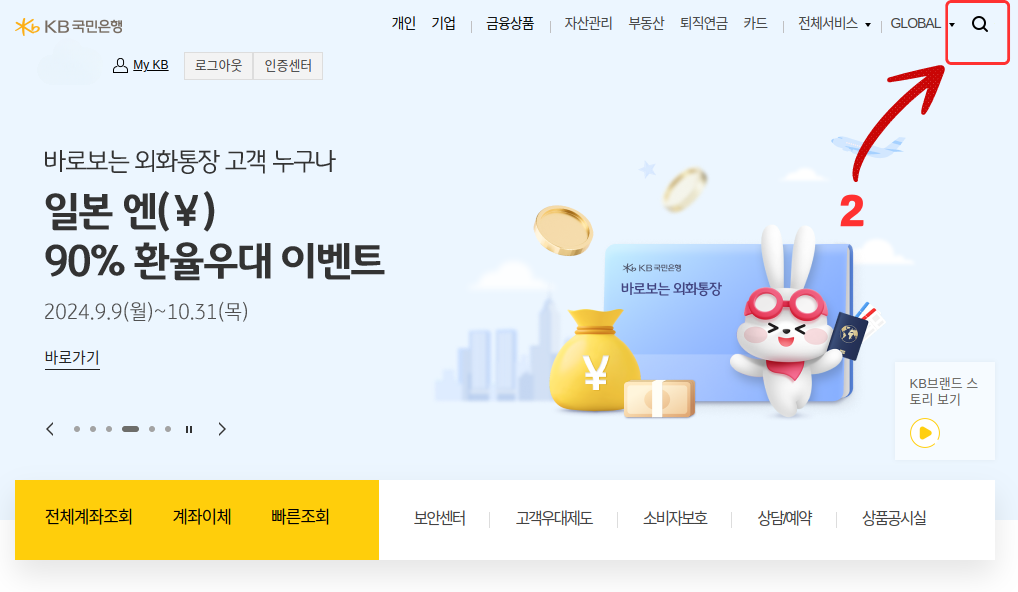Follow the 바로가기 link
This screenshot has width=1018, height=592.
tap(72, 358)
